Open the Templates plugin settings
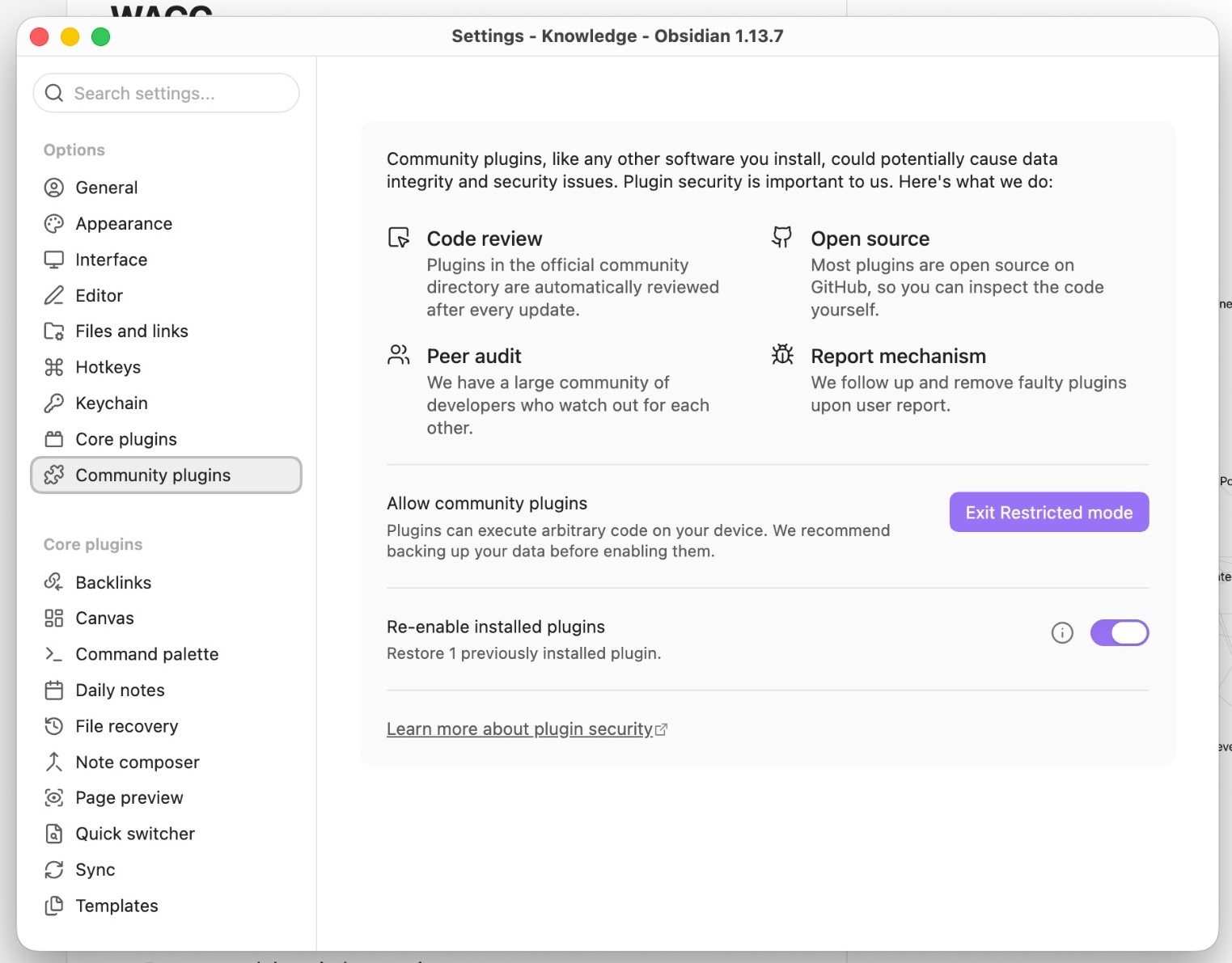This screenshot has height=963, width=1232. [x=166, y=906]
